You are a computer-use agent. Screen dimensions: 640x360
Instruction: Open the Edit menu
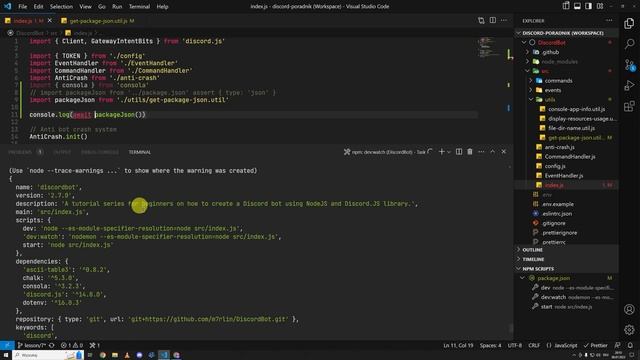38,7
